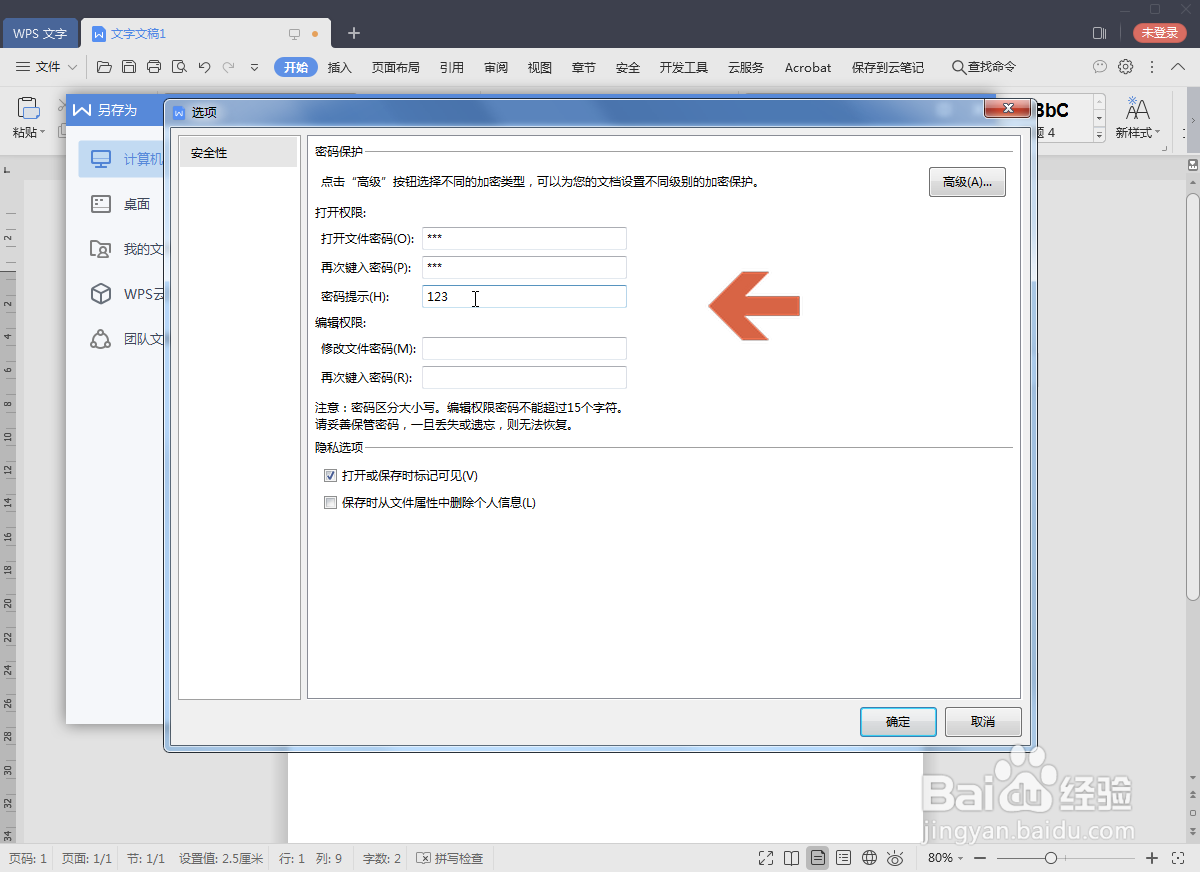This screenshot has width=1200, height=872.
Task: Confirm options with the 确定 button
Action: pyautogui.click(x=897, y=721)
